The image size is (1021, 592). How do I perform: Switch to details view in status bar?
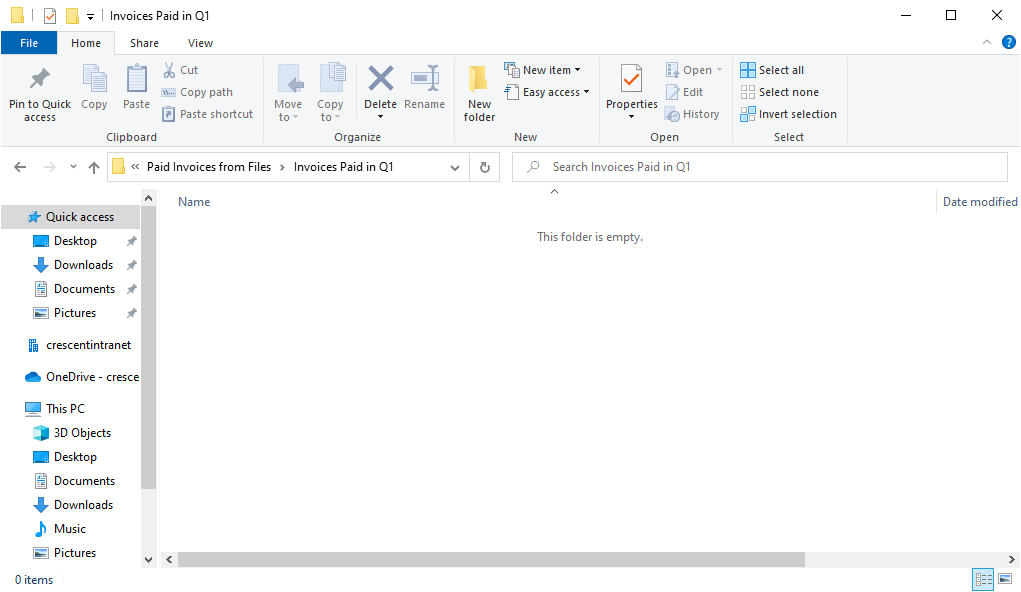pos(982,579)
